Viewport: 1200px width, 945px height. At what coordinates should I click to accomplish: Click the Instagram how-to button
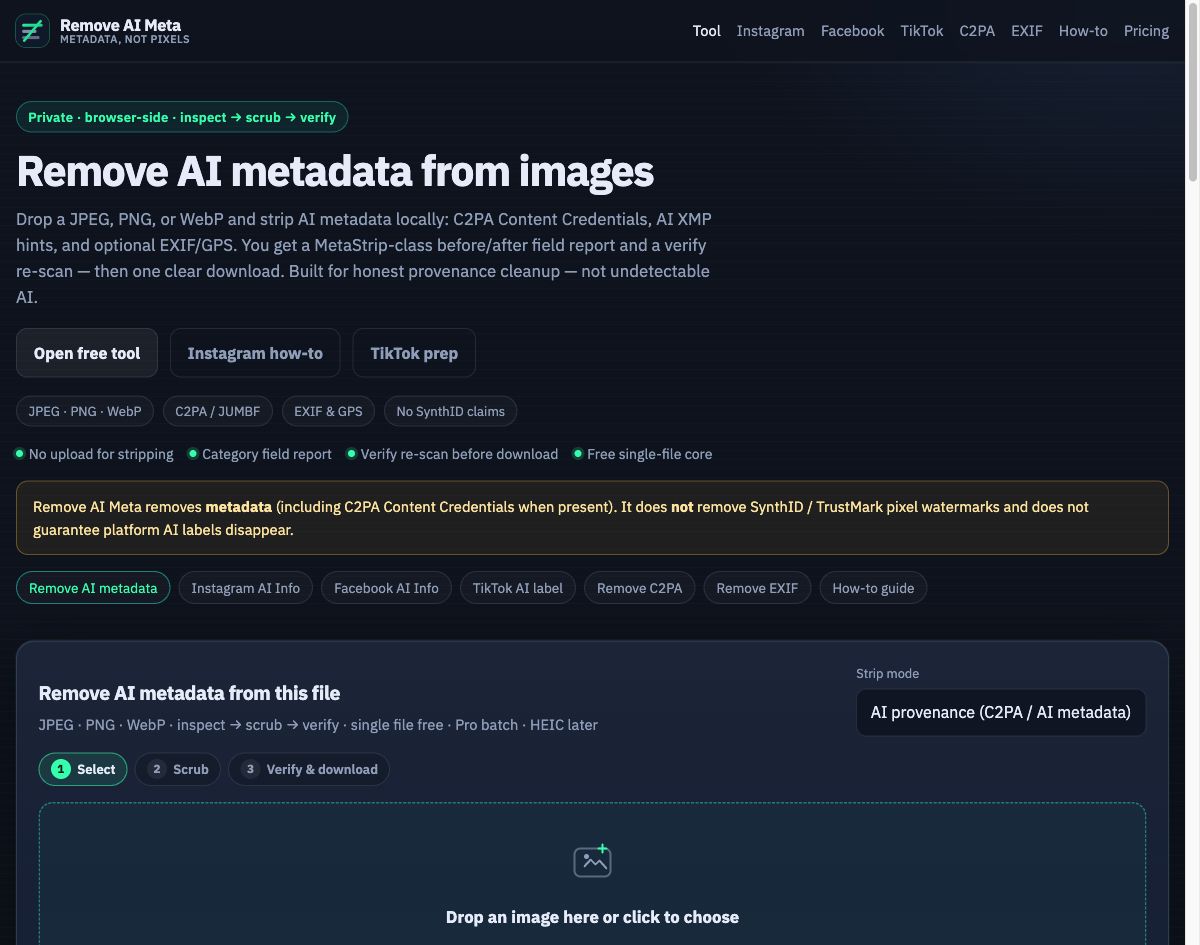click(x=255, y=353)
